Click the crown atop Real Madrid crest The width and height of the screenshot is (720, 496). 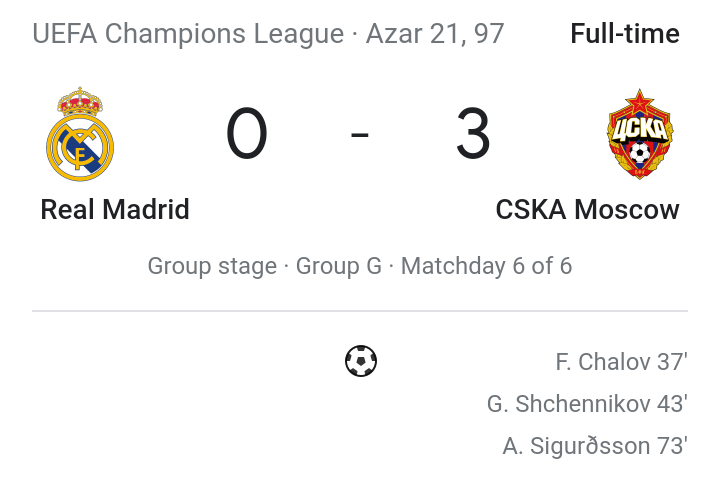[x=80, y=101]
